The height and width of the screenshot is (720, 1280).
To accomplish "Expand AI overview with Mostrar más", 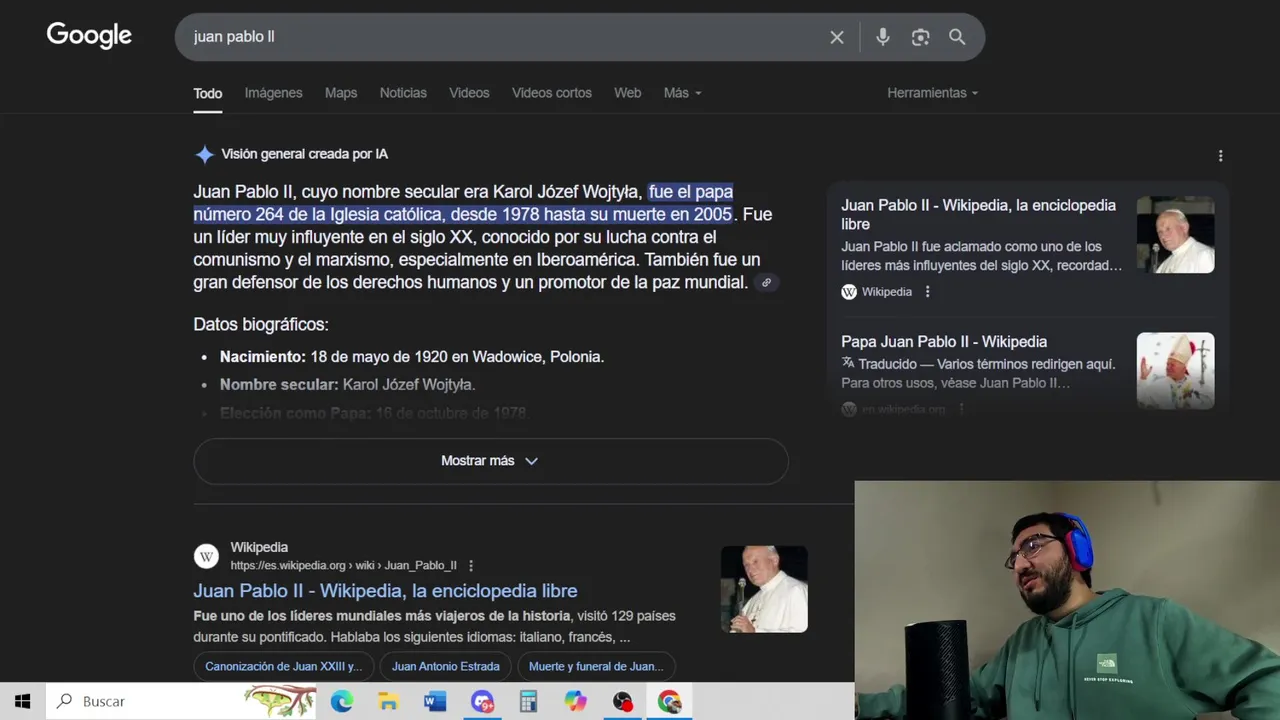I will coord(490,461).
